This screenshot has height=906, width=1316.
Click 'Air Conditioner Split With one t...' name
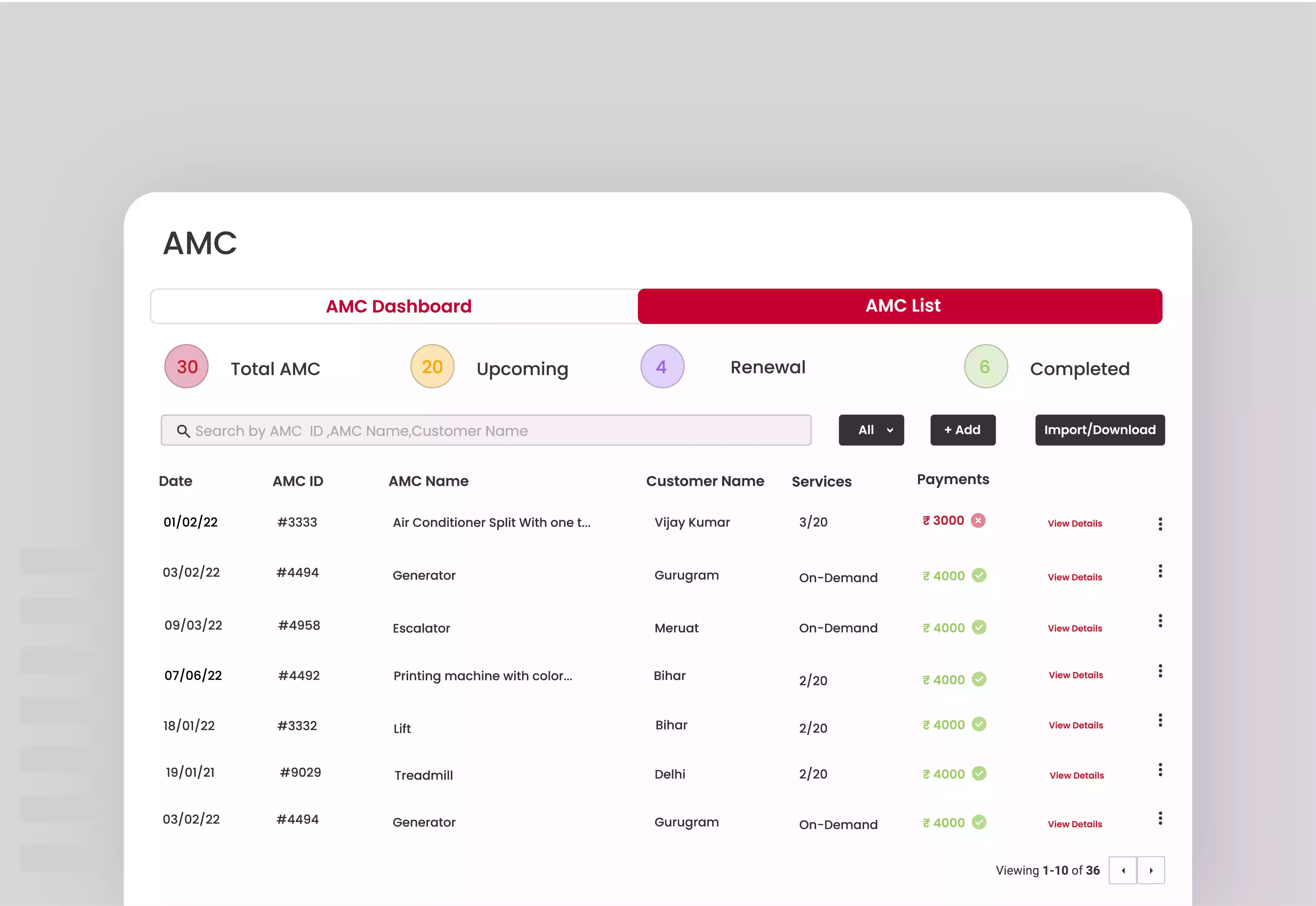(492, 523)
